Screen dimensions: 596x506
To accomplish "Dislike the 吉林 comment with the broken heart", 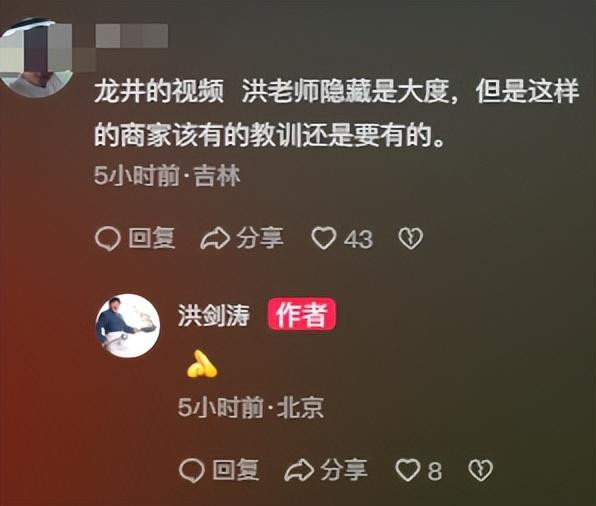I will tap(411, 238).
